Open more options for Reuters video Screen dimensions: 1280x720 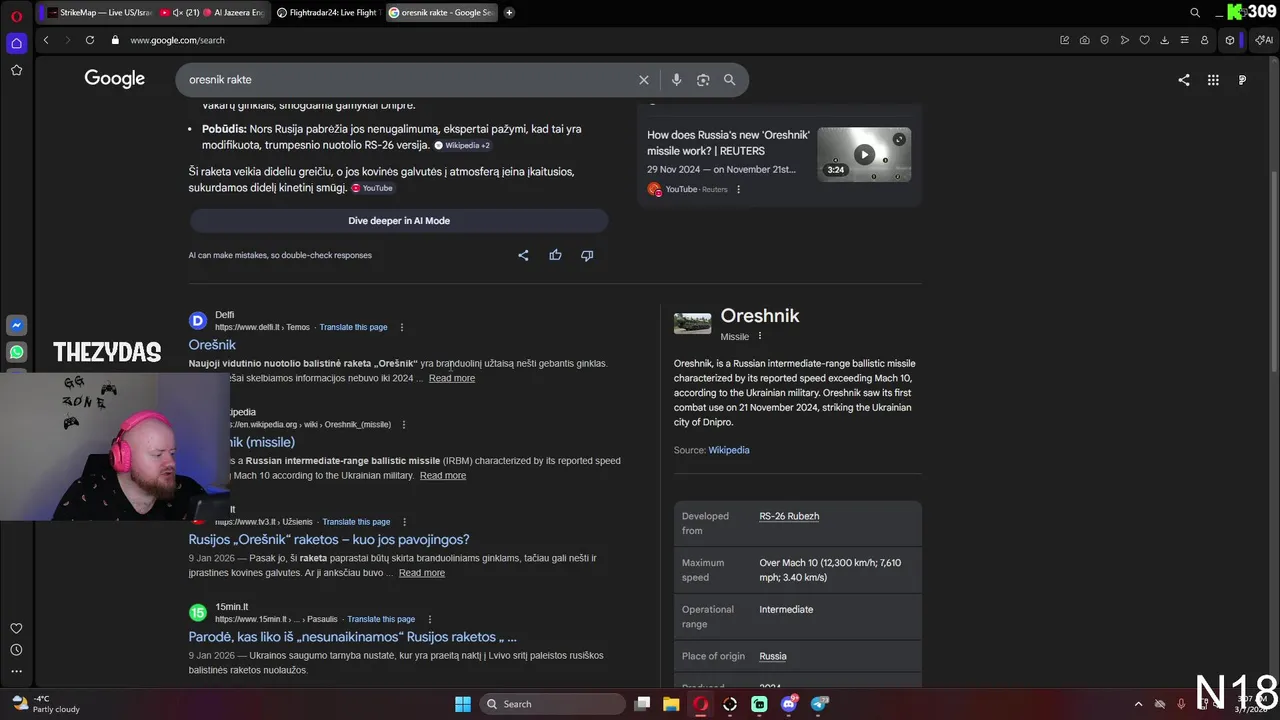pyautogui.click(x=739, y=189)
